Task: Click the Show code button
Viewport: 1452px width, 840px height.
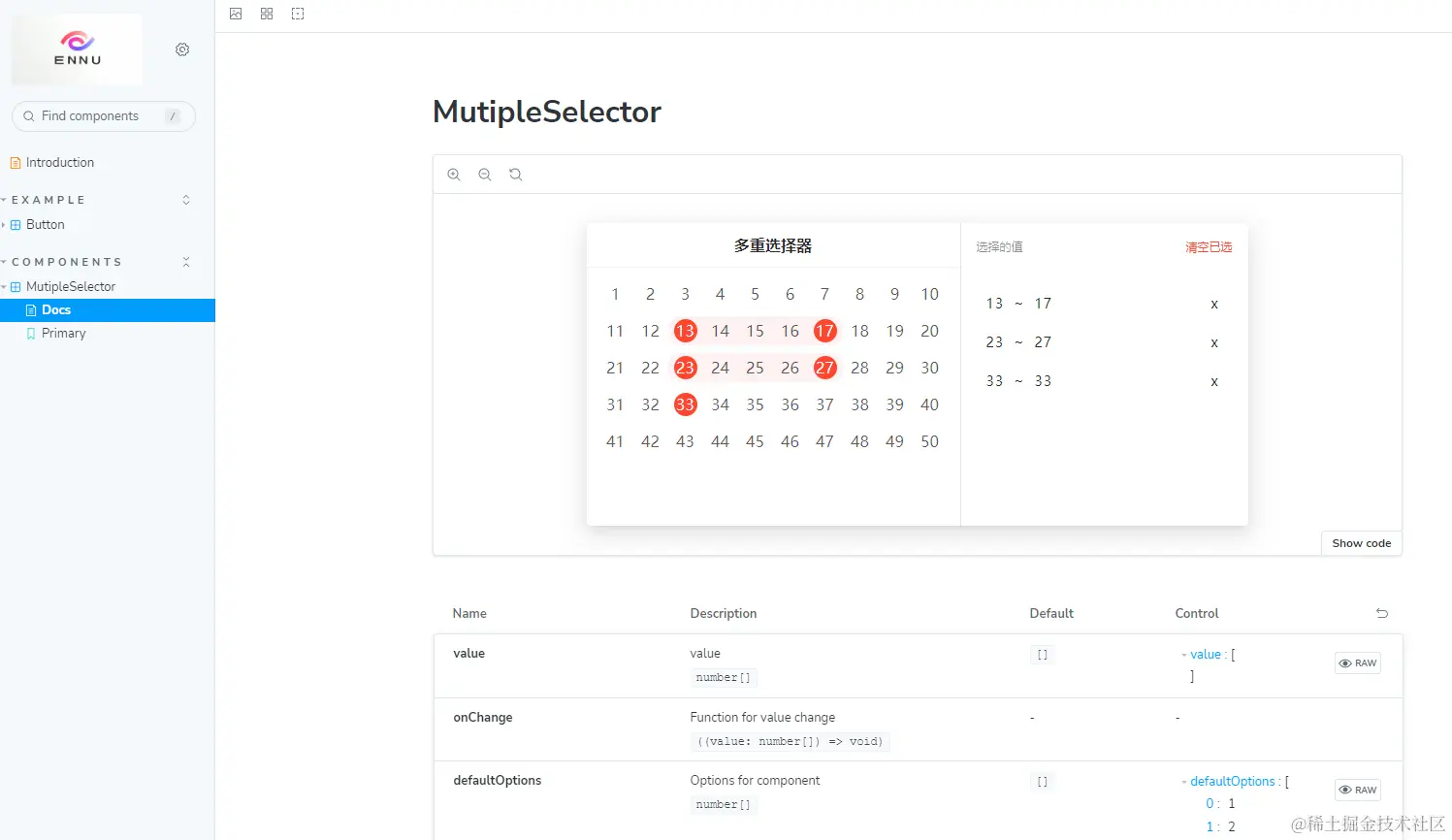Action: tap(1361, 543)
